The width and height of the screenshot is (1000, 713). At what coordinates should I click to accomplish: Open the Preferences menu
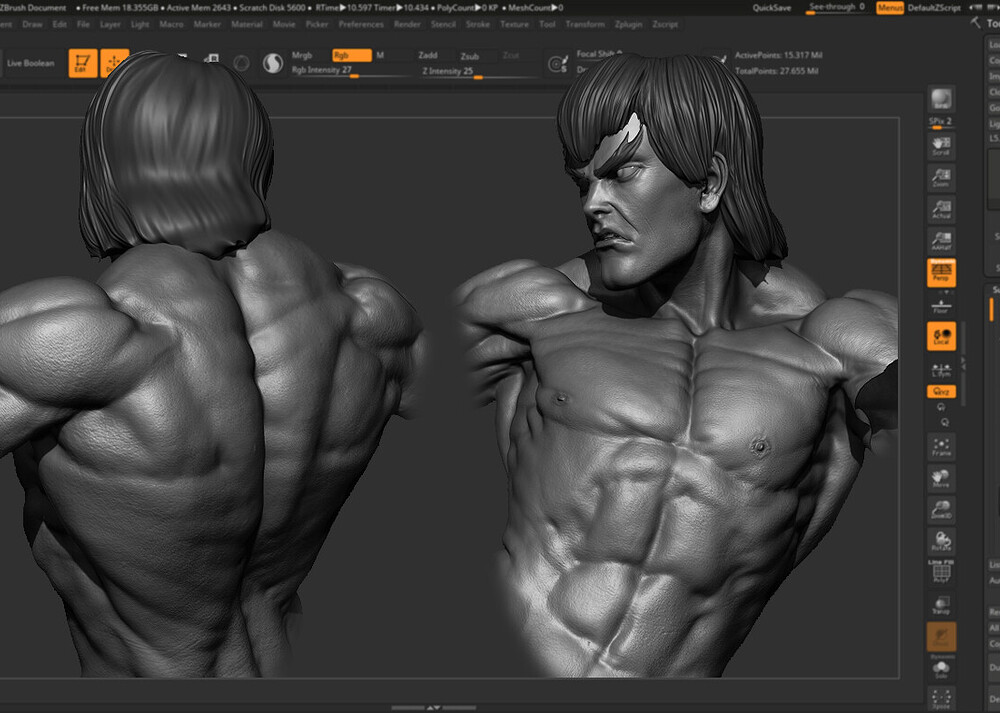[x=361, y=24]
